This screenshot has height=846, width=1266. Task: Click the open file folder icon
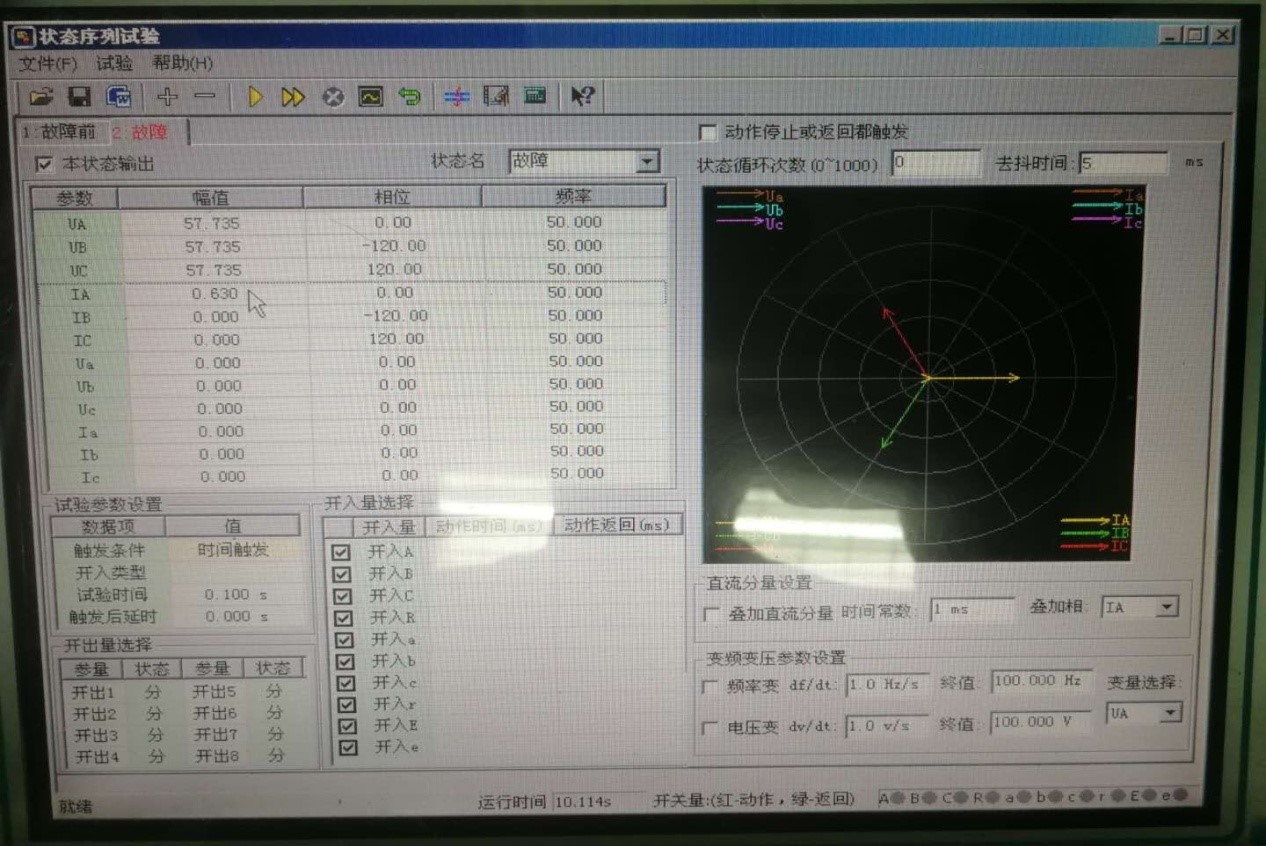point(41,96)
